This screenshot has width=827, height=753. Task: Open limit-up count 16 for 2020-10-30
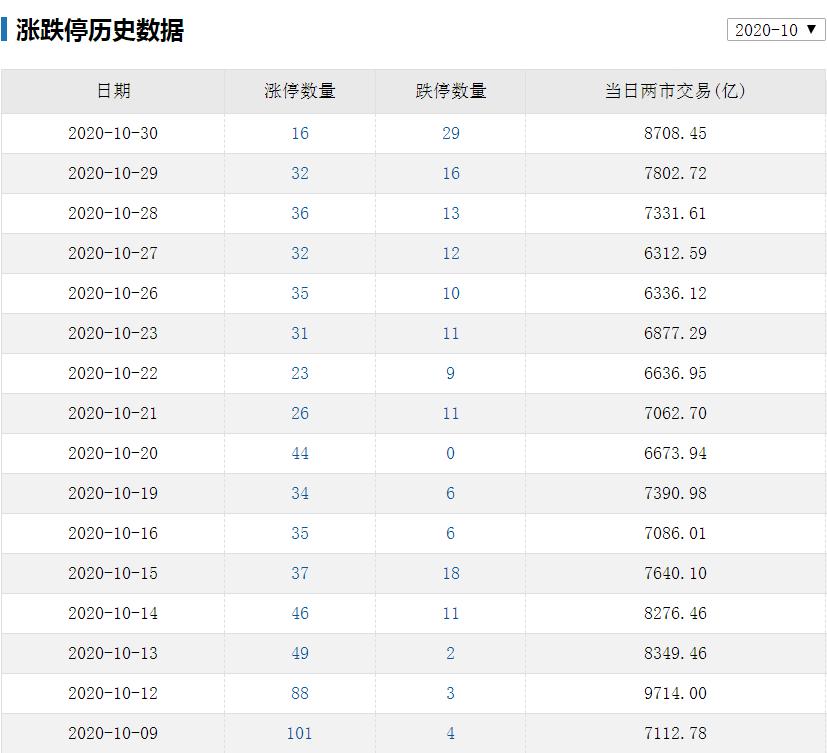click(x=299, y=133)
